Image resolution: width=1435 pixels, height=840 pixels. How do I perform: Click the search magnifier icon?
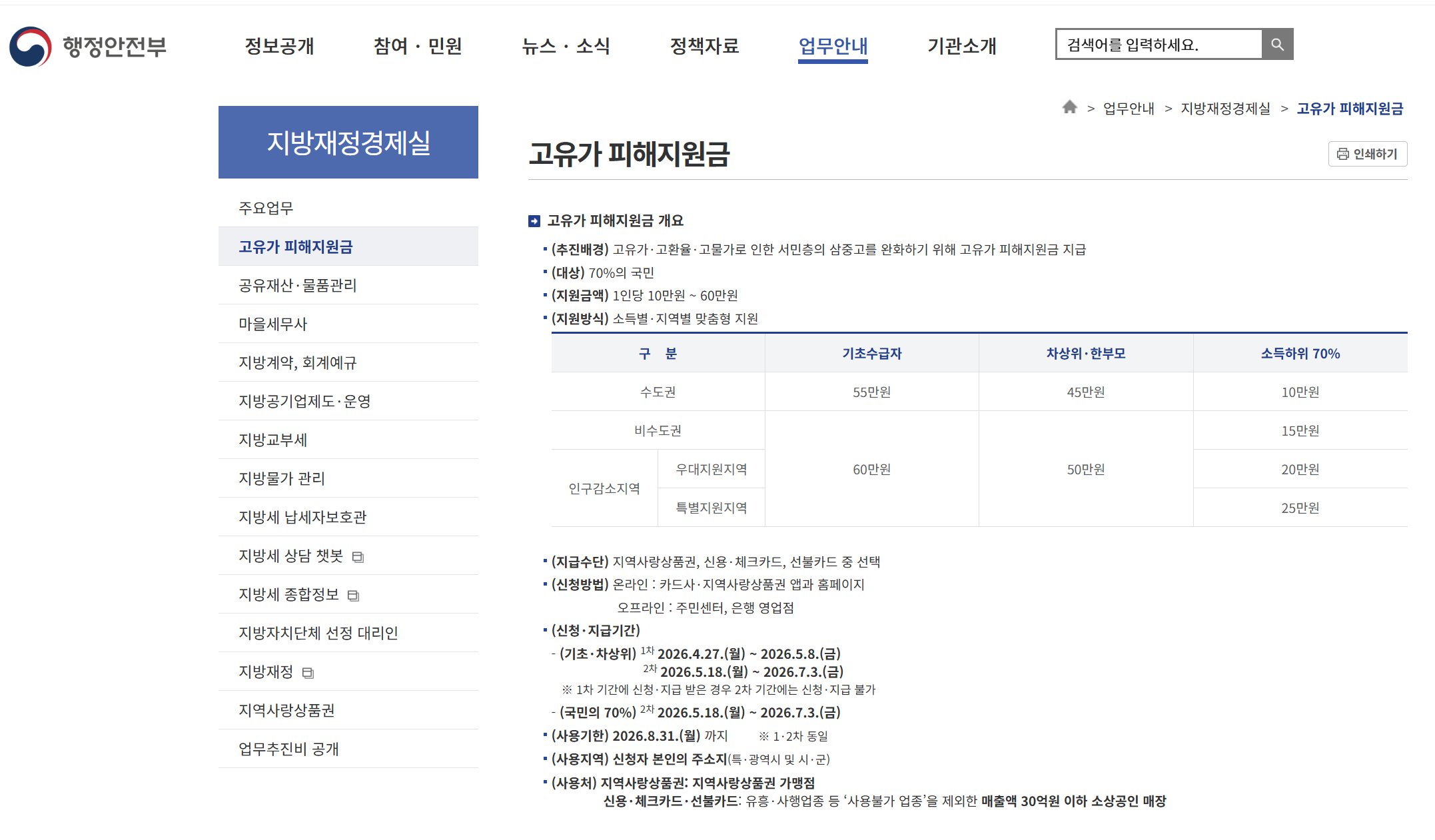click(x=1276, y=45)
